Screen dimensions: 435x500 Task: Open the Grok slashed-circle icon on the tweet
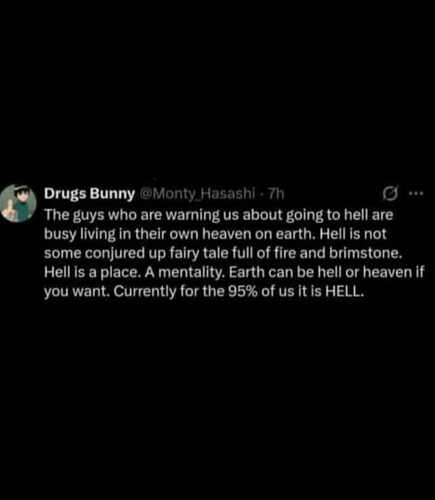point(390,193)
